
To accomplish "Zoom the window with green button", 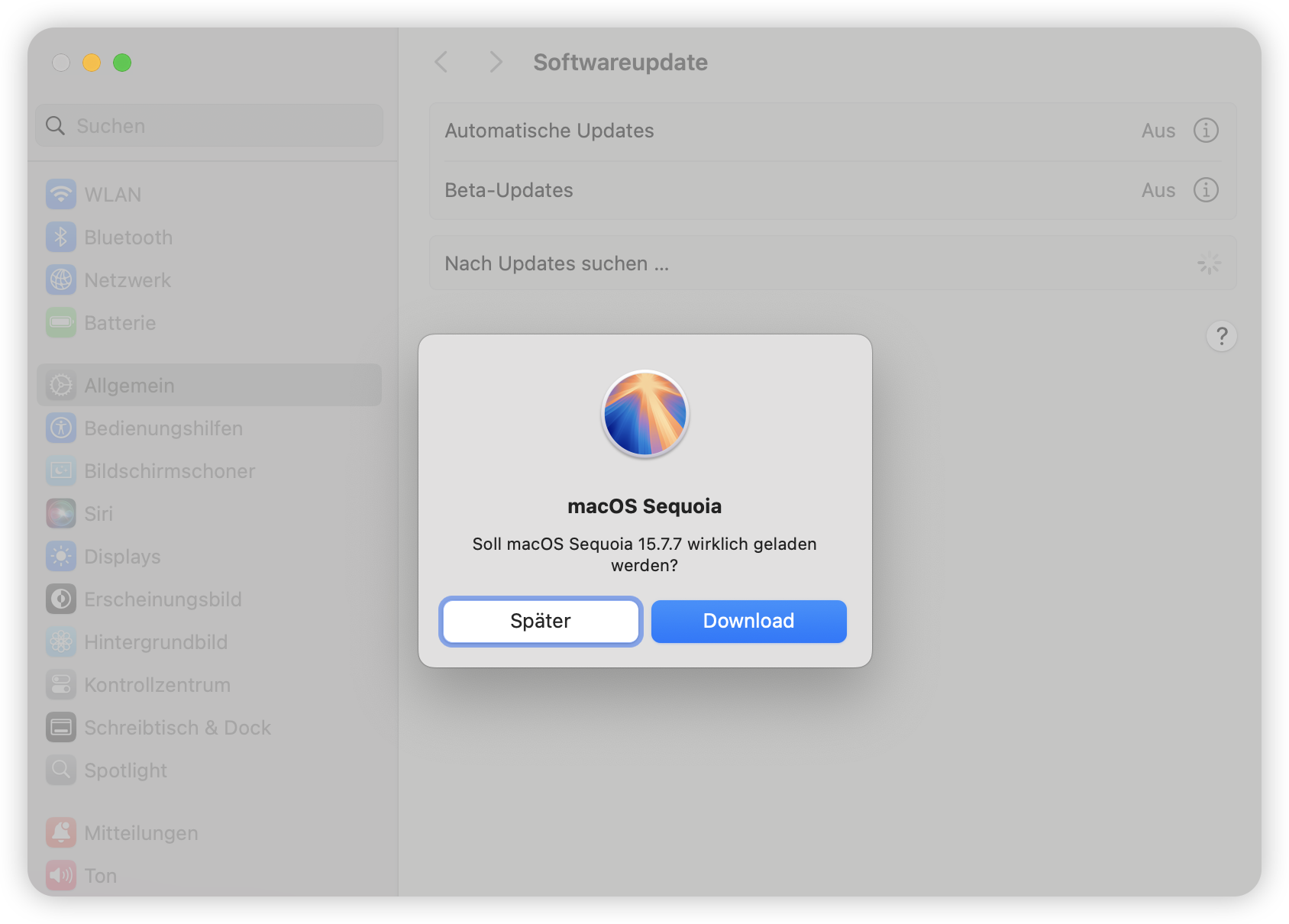I will [122, 63].
